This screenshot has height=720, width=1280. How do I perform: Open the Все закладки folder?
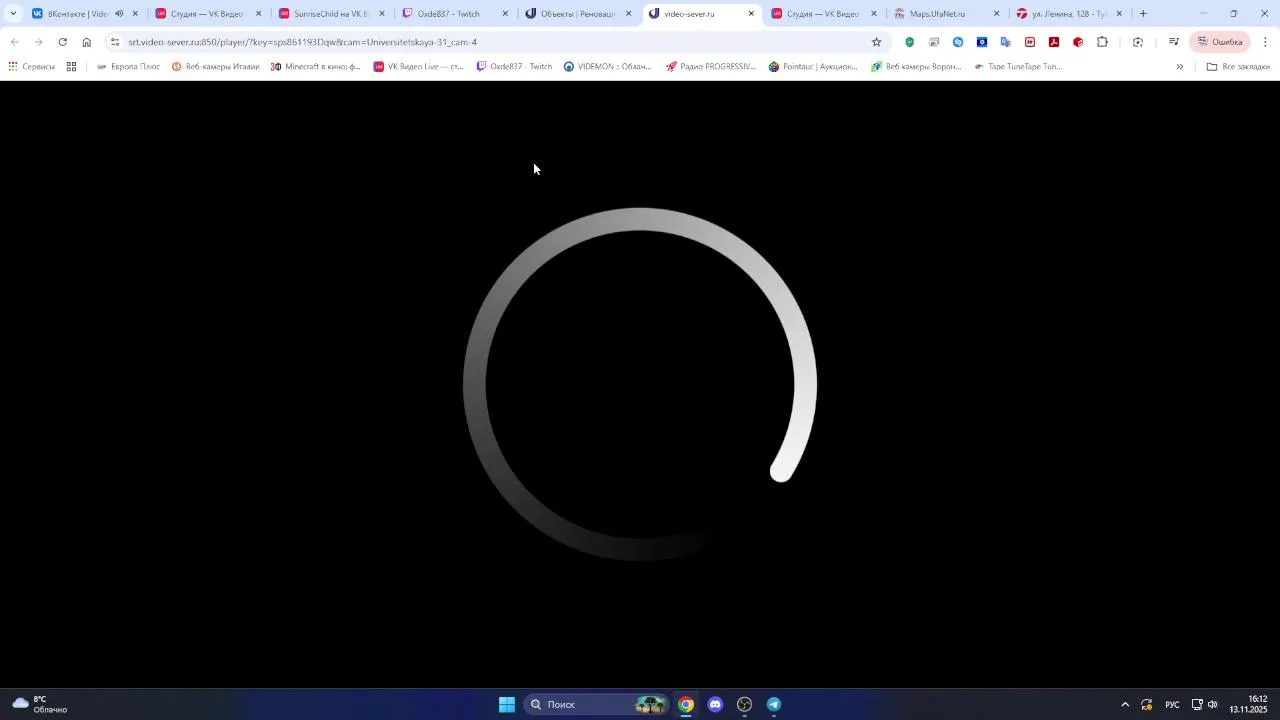coord(1238,67)
